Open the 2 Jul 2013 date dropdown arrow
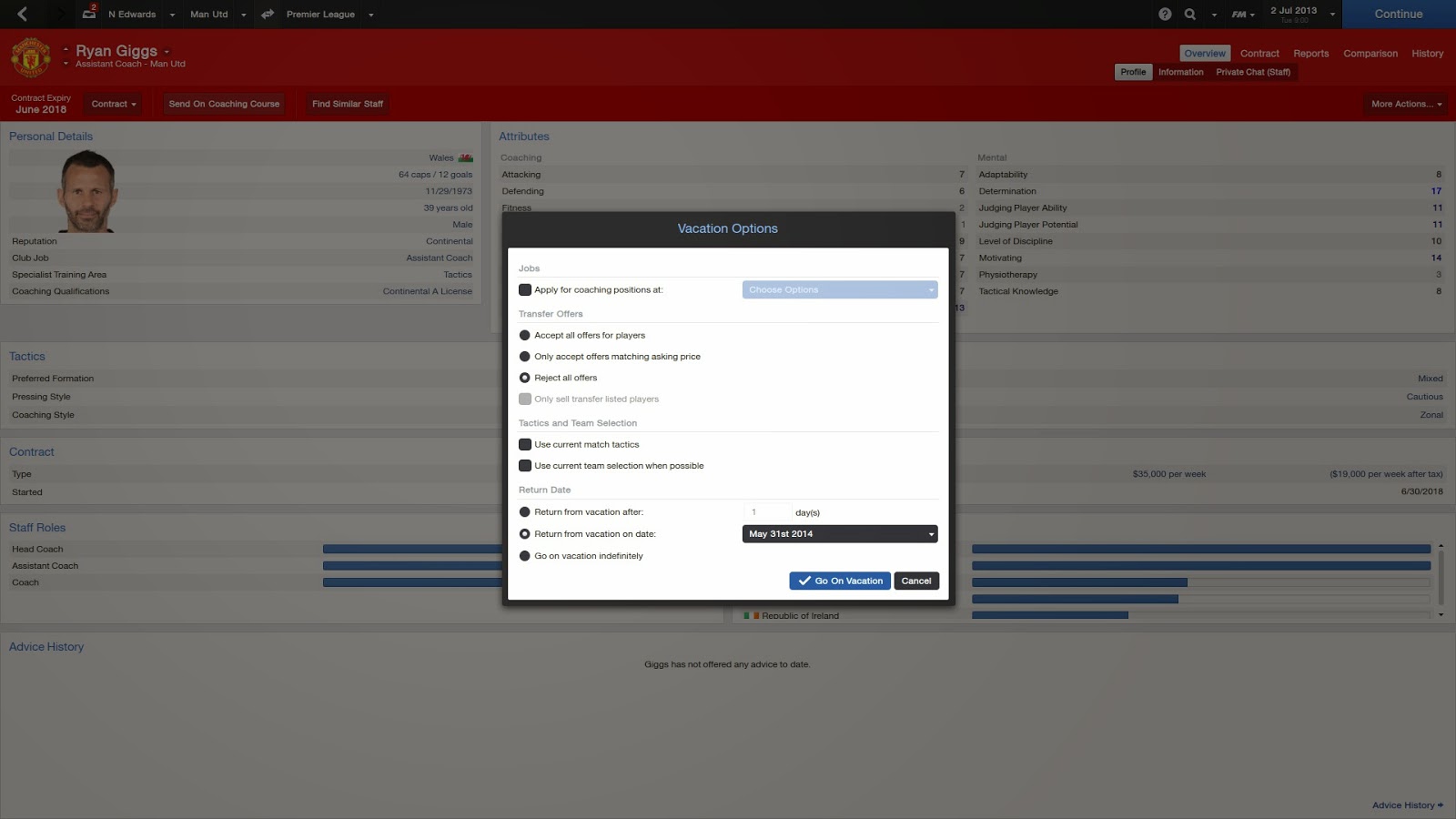 point(1332,15)
